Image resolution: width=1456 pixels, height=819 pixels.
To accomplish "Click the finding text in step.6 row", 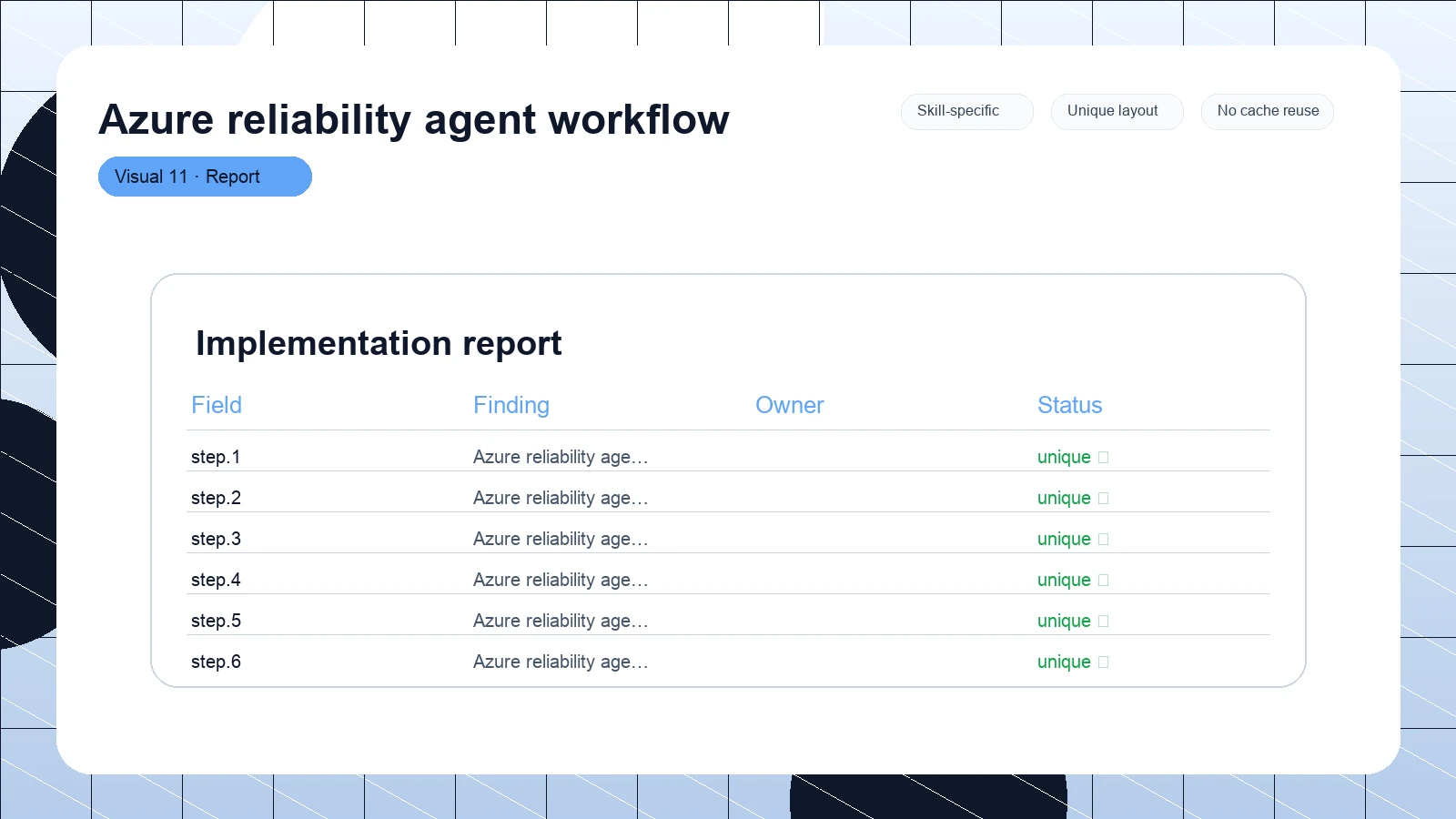I will pos(561,662).
